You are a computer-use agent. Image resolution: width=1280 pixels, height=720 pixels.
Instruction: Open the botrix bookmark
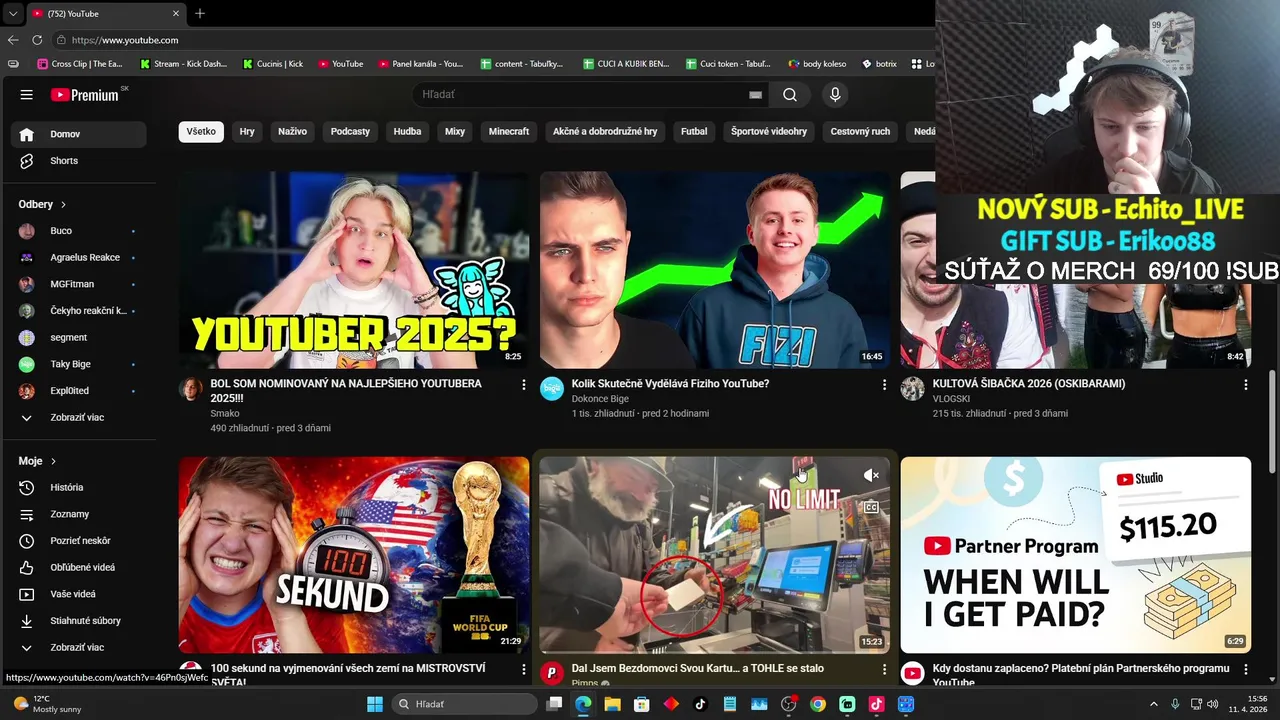tap(878, 64)
